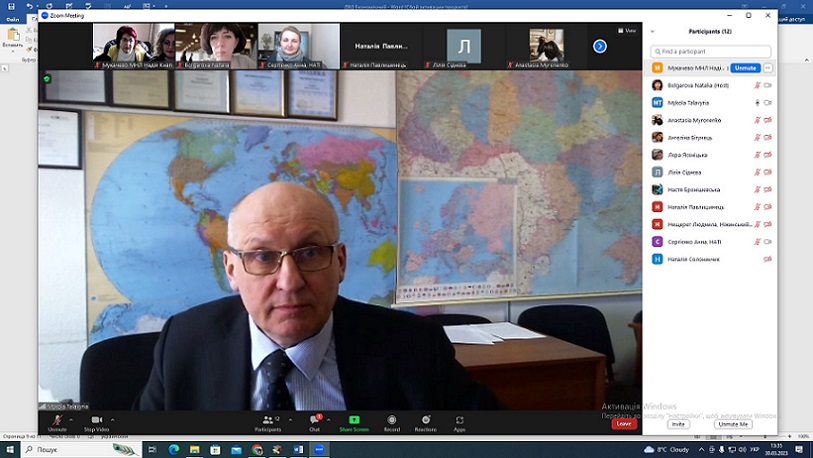The height and width of the screenshot is (458, 813).
Task: Open video options arrow beside Stop Video
Action: click(x=113, y=420)
